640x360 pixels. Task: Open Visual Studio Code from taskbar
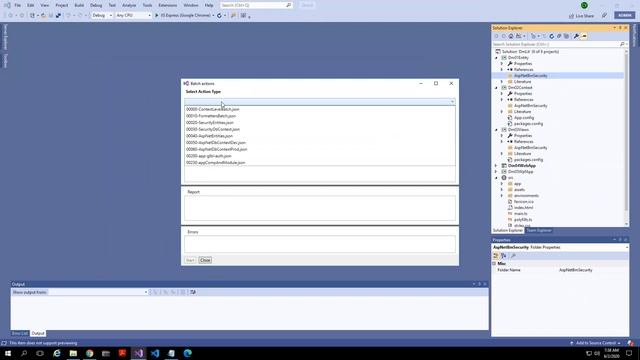tap(155, 353)
